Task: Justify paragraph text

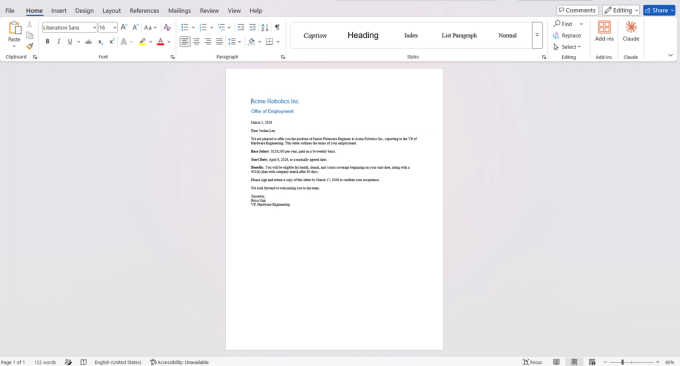Action: coord(219,42)
